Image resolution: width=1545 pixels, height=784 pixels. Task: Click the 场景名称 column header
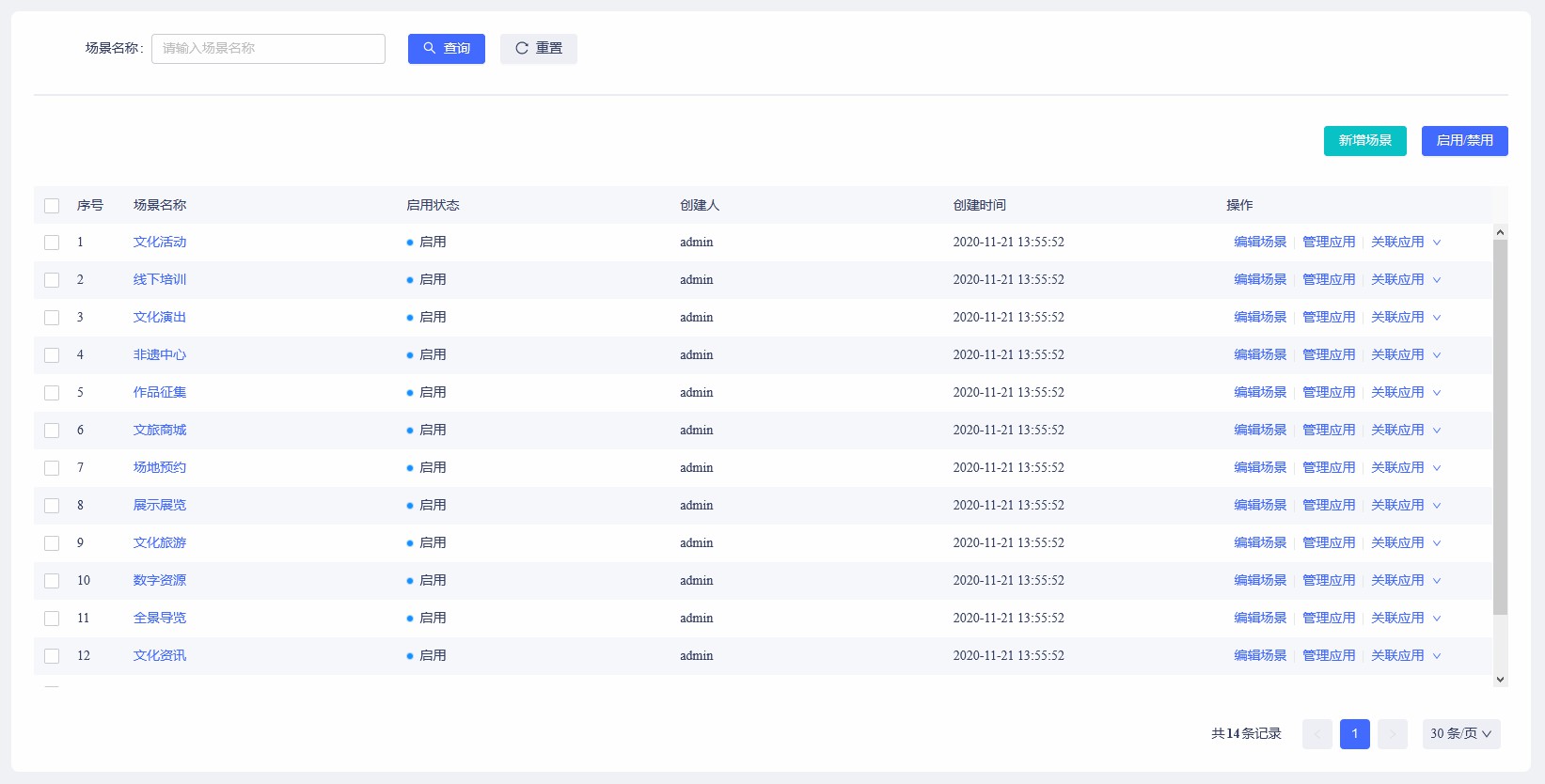[160, 205]
